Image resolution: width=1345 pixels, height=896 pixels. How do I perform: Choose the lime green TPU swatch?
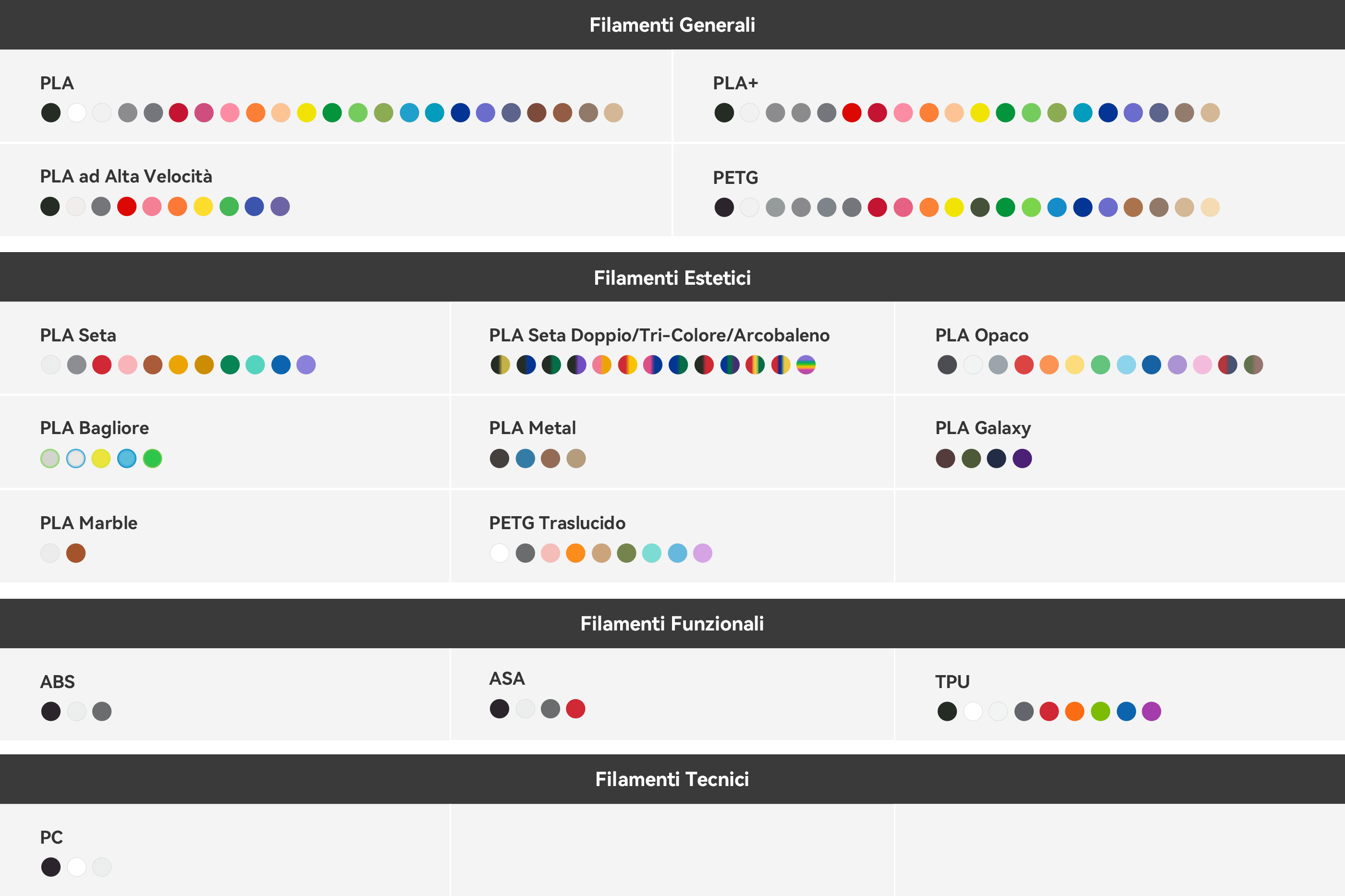tap(1100, 712)
